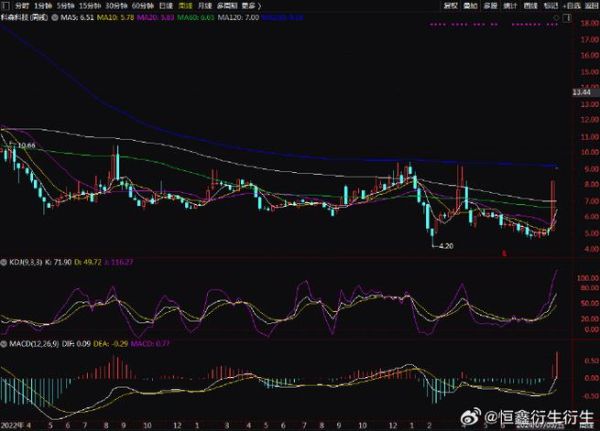This screenshot has width=600, height=431.
Task: Select the 15分钟 period tab
Action: coord(90,6)
